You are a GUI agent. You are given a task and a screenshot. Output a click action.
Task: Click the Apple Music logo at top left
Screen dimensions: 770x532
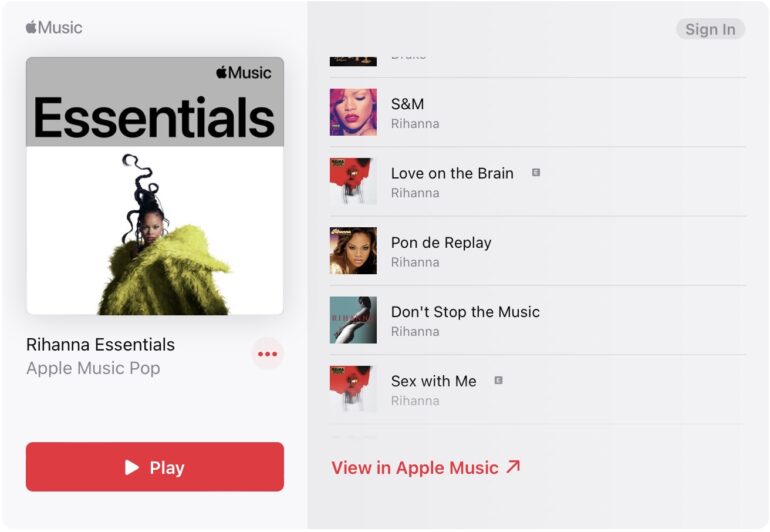pos(54,28)
